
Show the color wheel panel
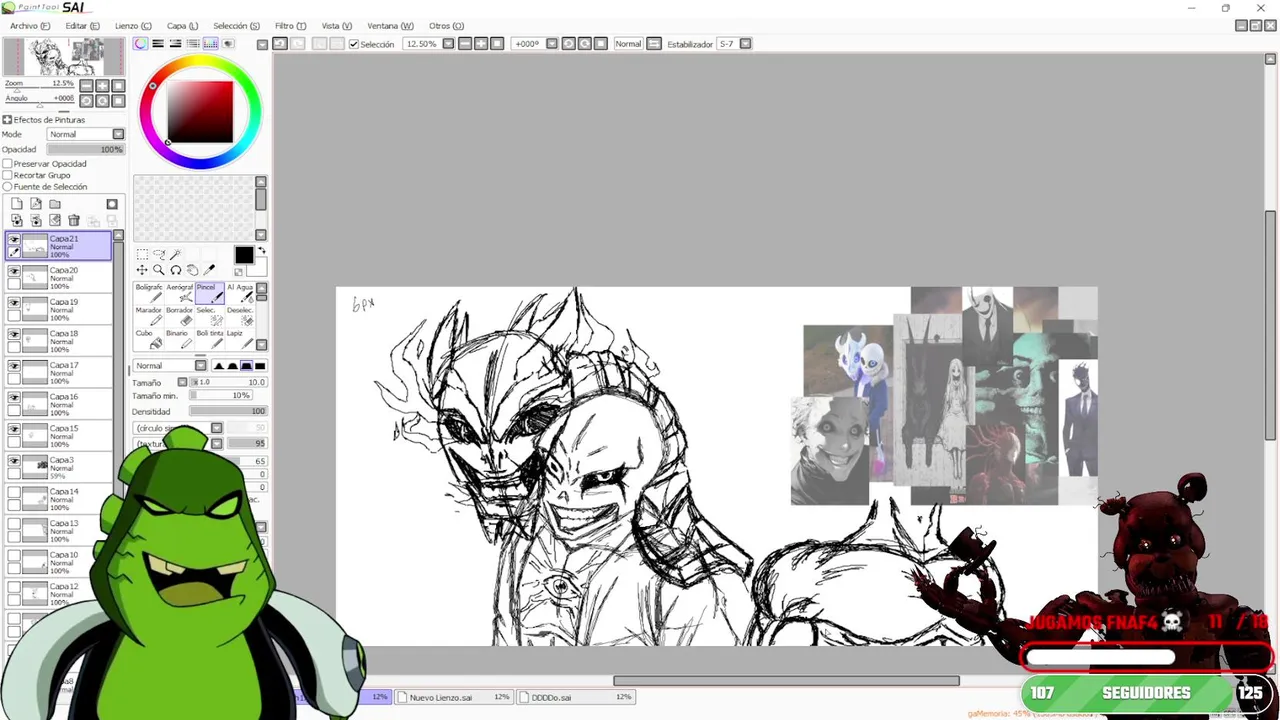140,44
